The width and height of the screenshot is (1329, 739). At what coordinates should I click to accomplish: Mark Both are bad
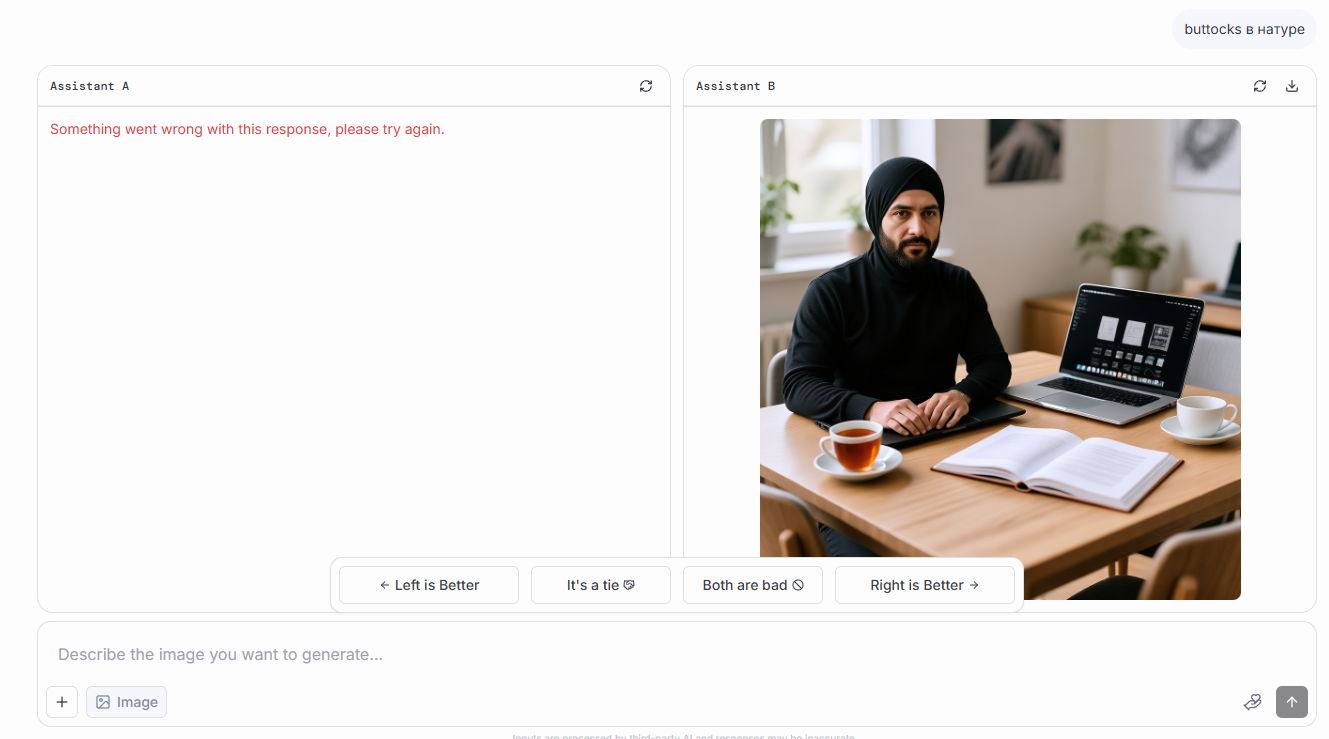753,585
